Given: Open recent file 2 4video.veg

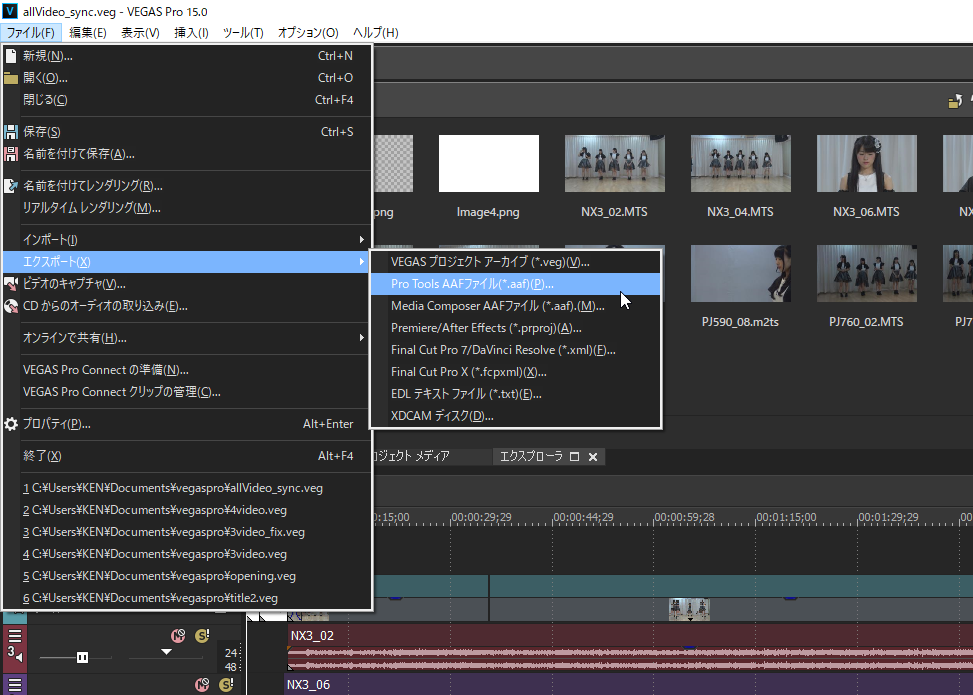Looking at the screenshot, I should pos(187,510).
